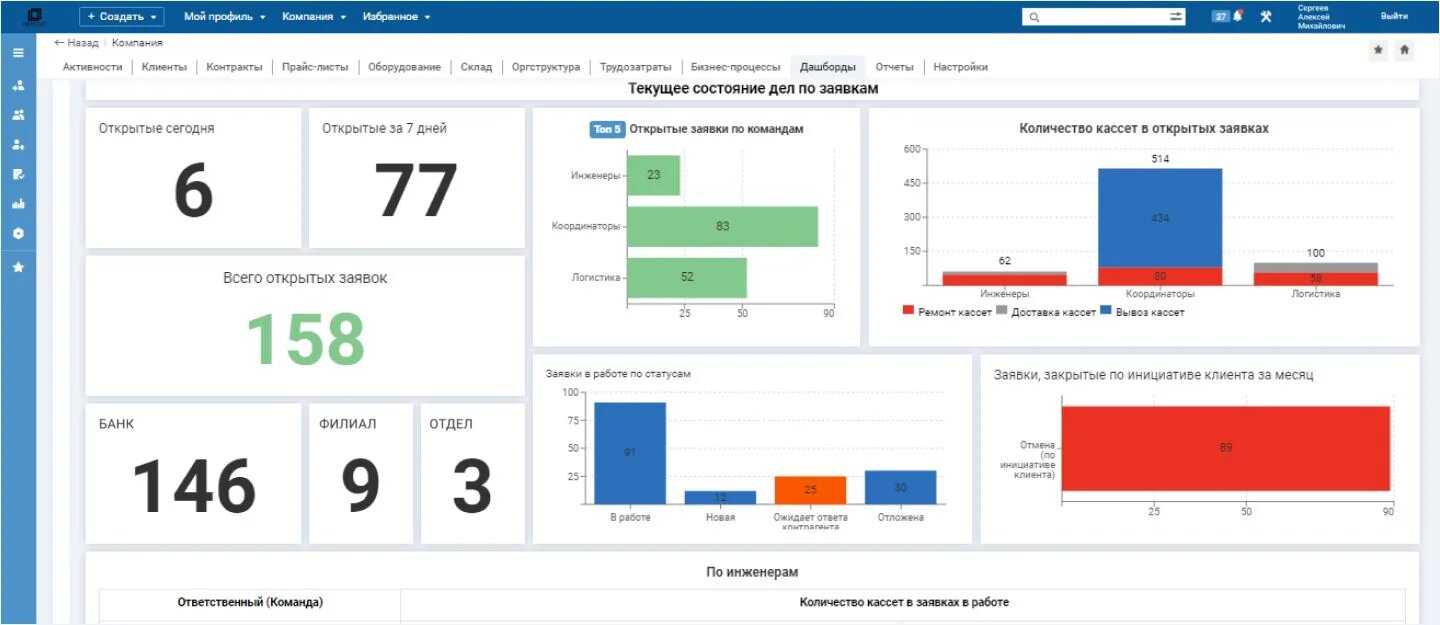The width and height of the screenshot is (1440, 625).
Task: Open the user name Сергеев Алексей Михайлович
Action: pyautogui.click(x=1322, y=16)
